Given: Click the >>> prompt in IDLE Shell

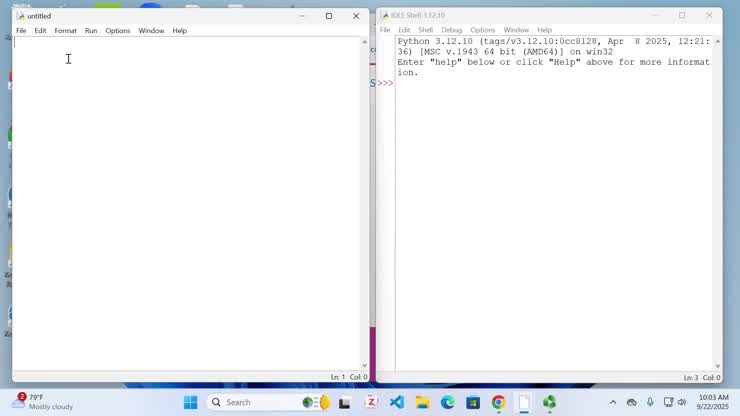Looking at the screenshot, I should pos(385,83).
